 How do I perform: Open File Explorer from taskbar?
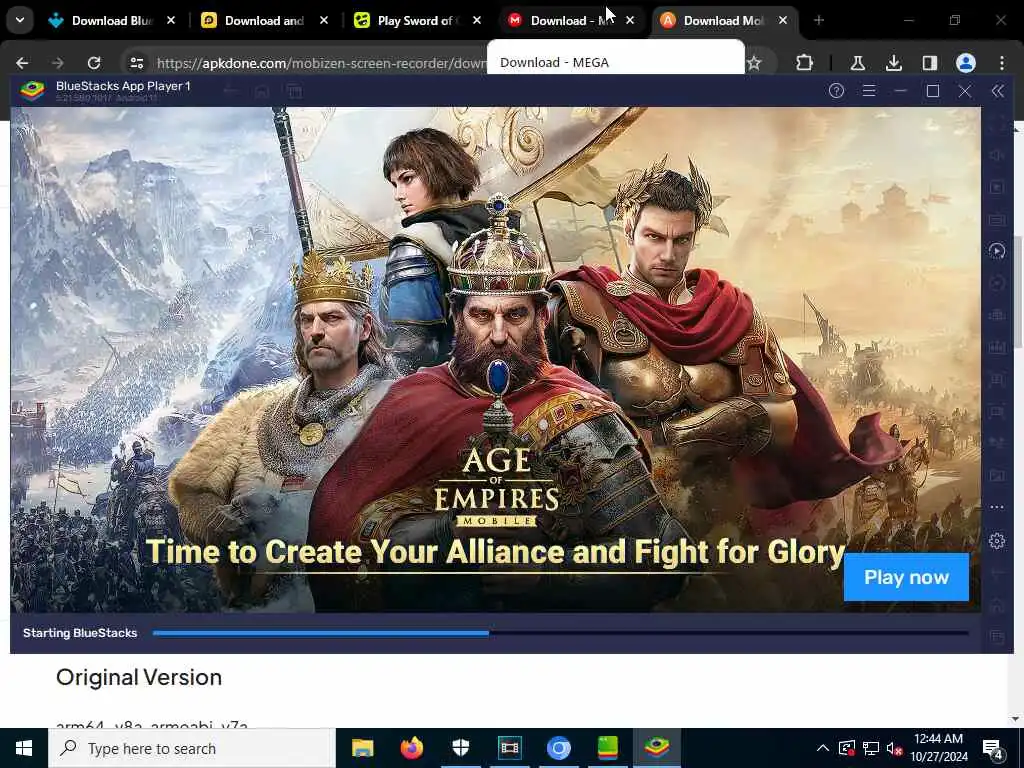pyautogui.click(x=362, y=748)
